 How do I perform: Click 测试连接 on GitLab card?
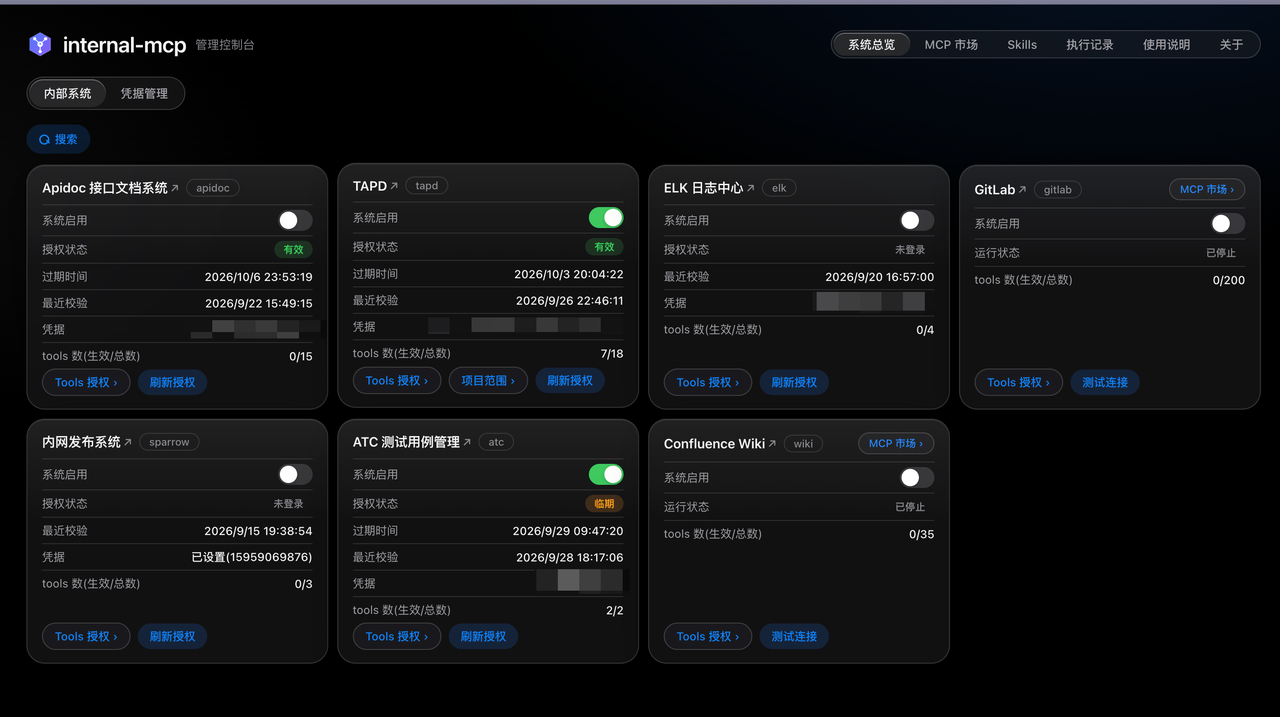point(1105,382)
